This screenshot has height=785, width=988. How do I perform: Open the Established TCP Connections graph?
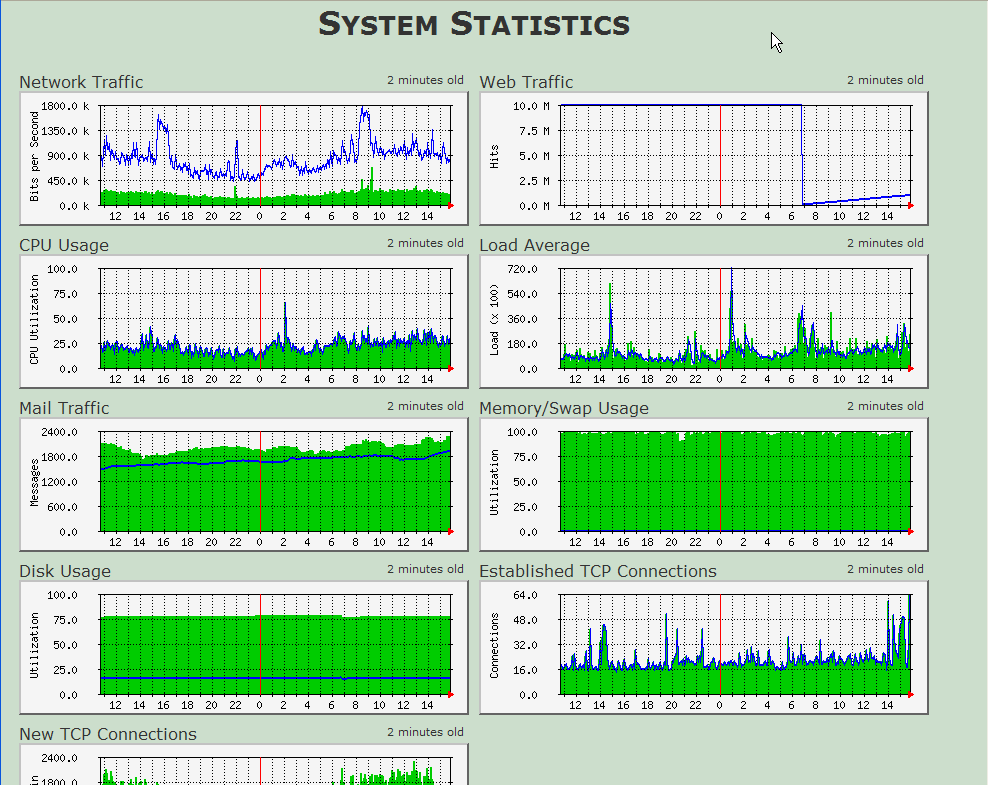pyautogui.click(x=704, y=648)
